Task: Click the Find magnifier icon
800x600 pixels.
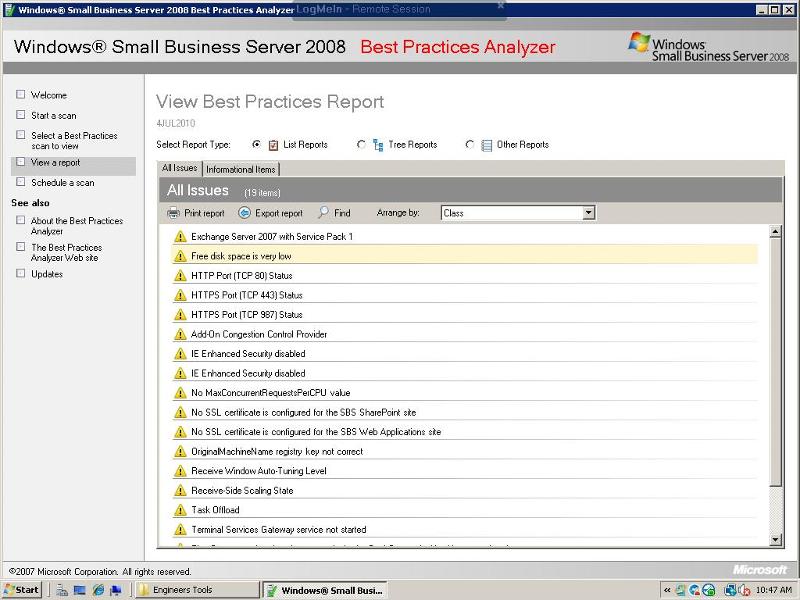Action: tap(323, 213)
